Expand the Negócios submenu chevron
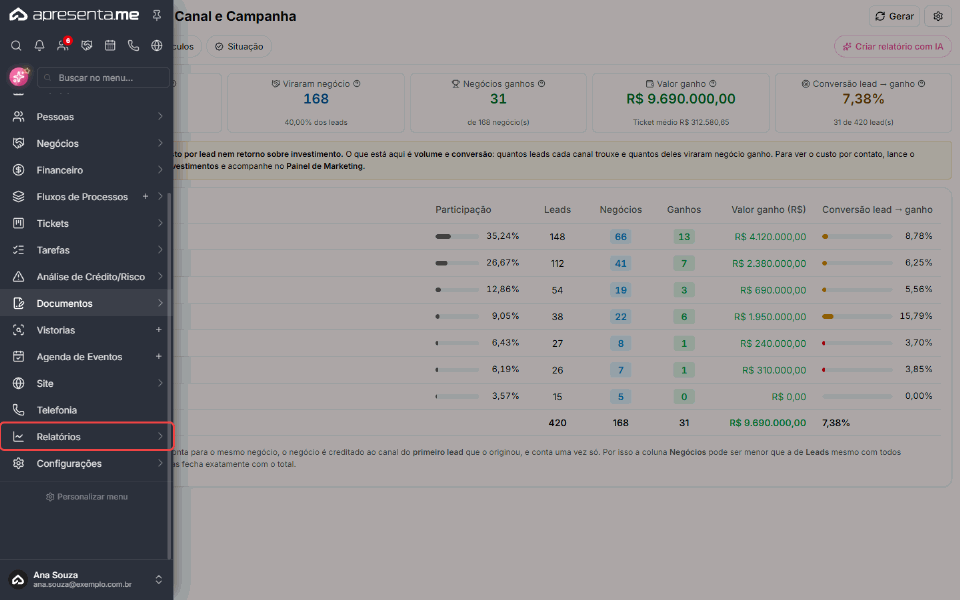 click(160, 143)
